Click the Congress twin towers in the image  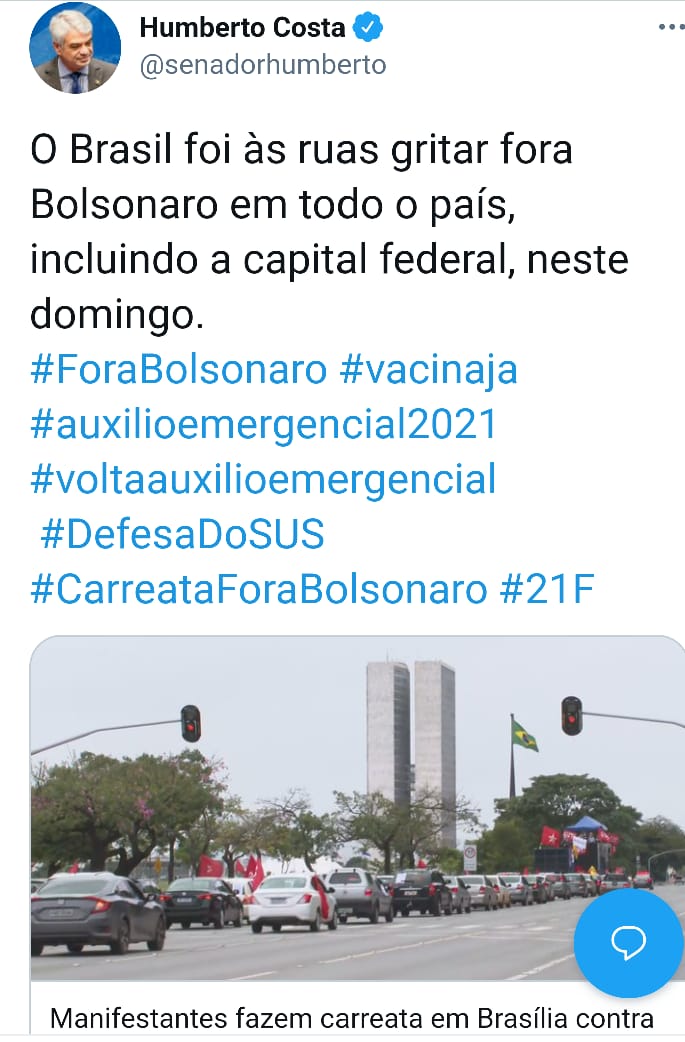[x=411, y=751]
